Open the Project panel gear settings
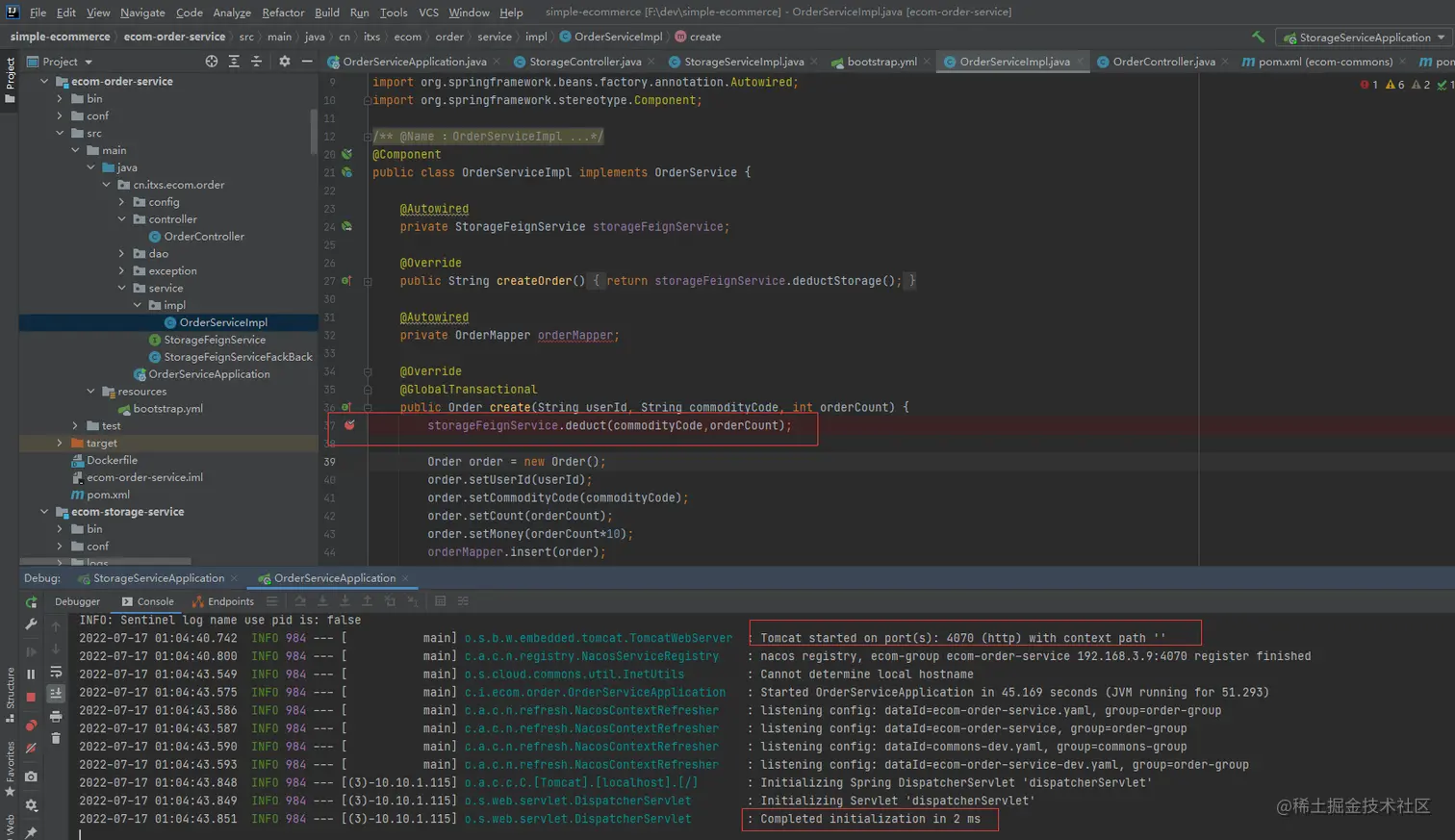 [x=284, y=62]
